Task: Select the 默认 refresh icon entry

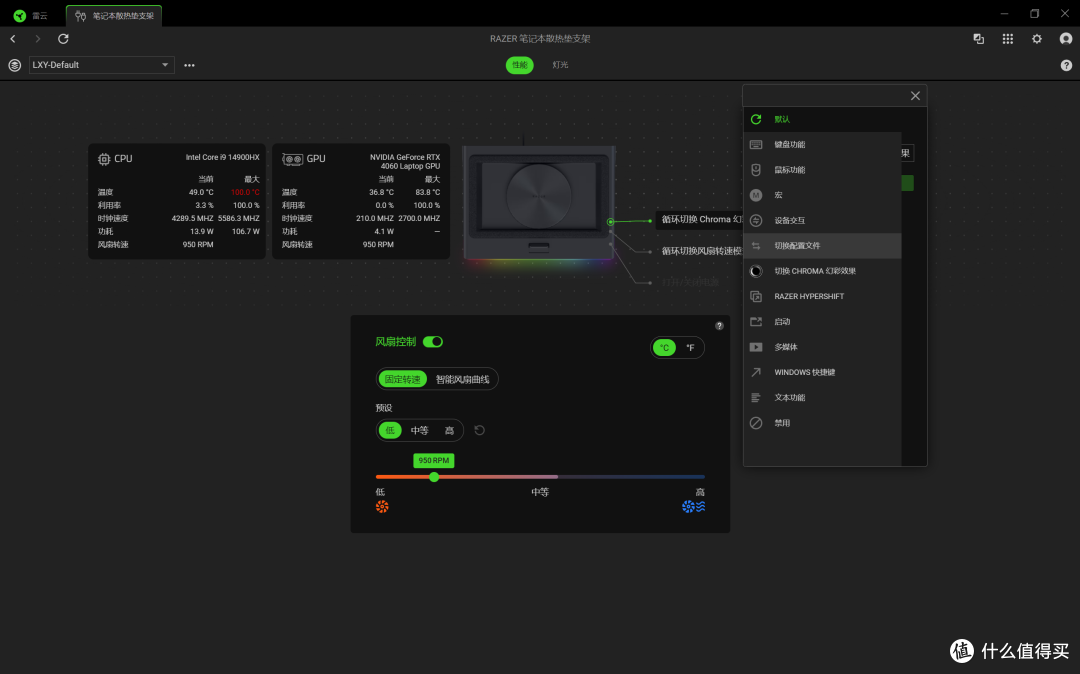Action: click(x=756, y=119)
